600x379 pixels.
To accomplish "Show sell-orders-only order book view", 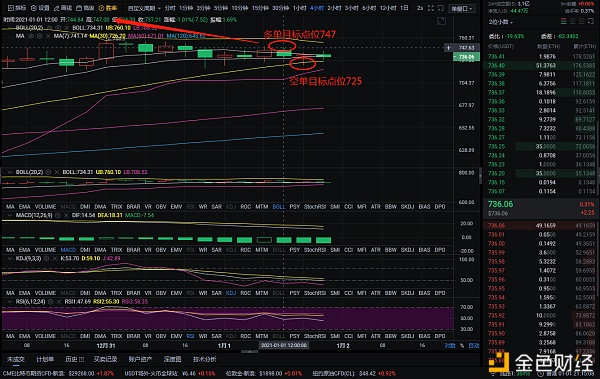I will 582,21.
